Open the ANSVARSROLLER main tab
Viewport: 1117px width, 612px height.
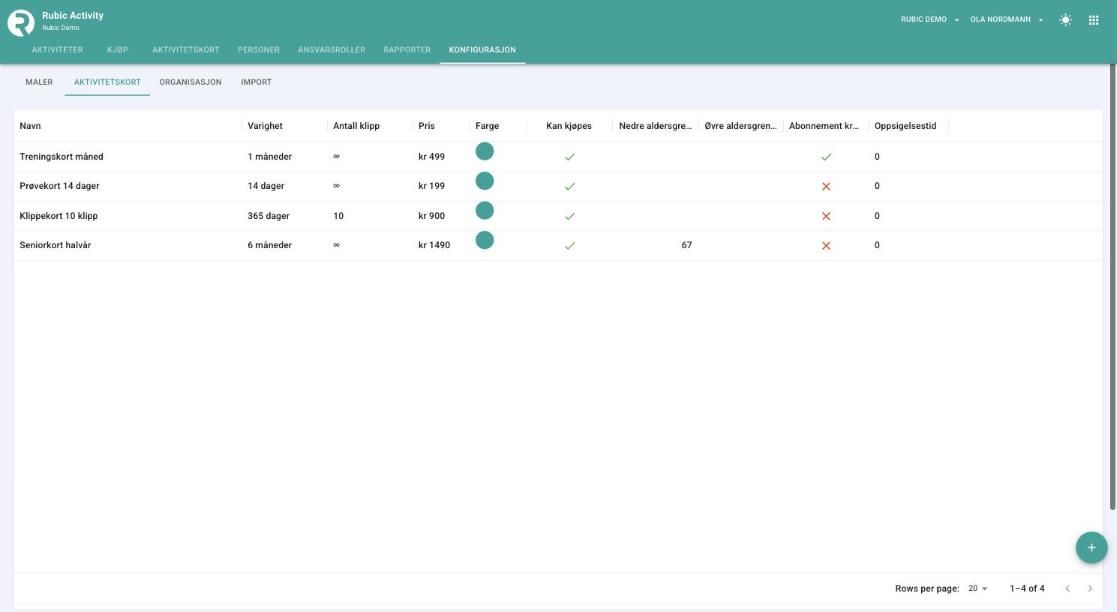click(x=331, y=50)
